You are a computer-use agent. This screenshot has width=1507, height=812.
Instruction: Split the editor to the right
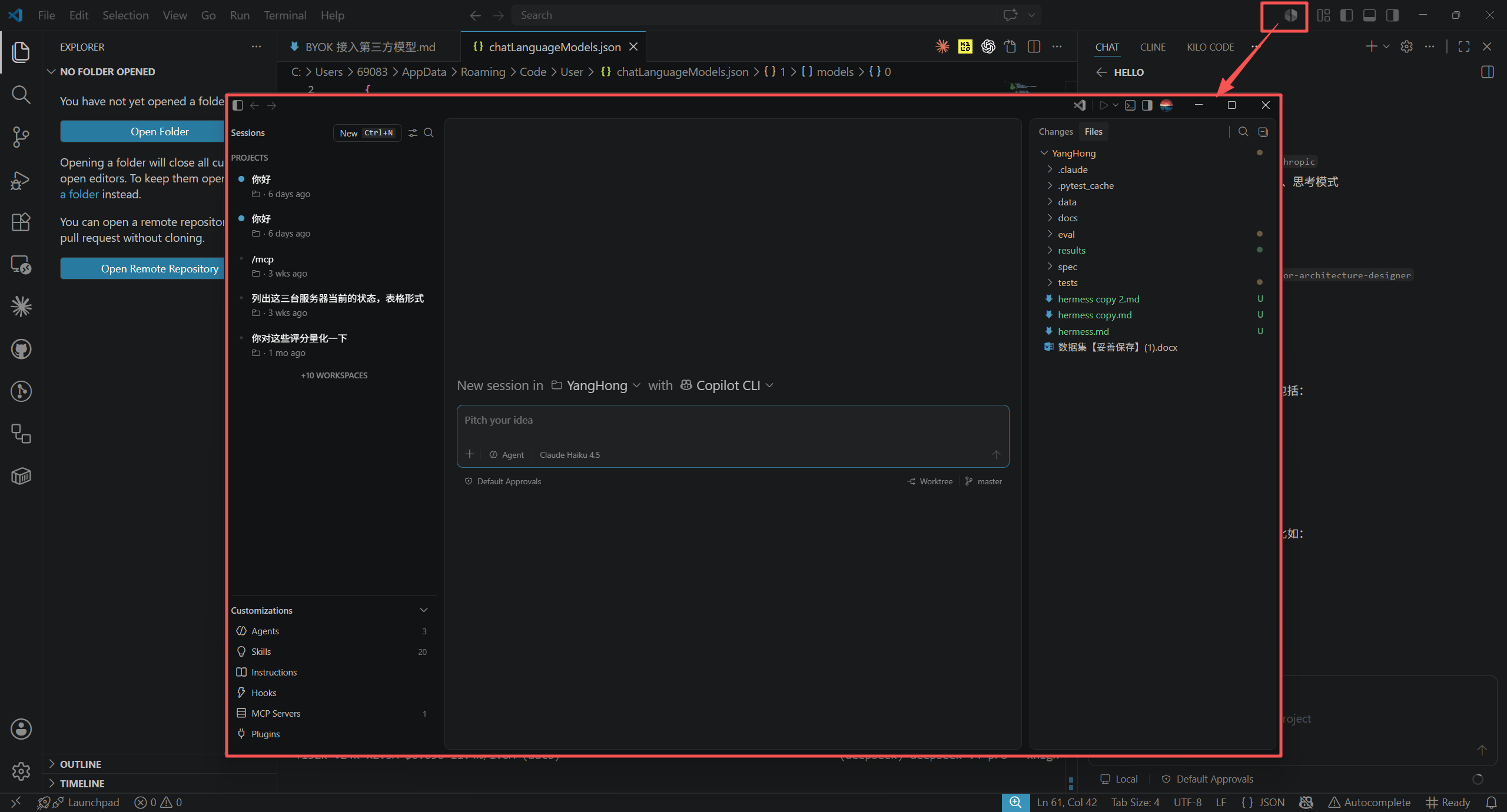(x=1034, y=46)
